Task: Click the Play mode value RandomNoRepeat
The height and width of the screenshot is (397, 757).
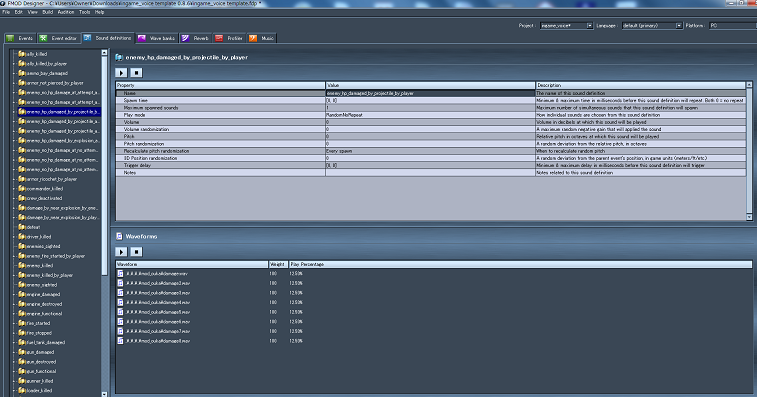Action: (x=345, y=115)
